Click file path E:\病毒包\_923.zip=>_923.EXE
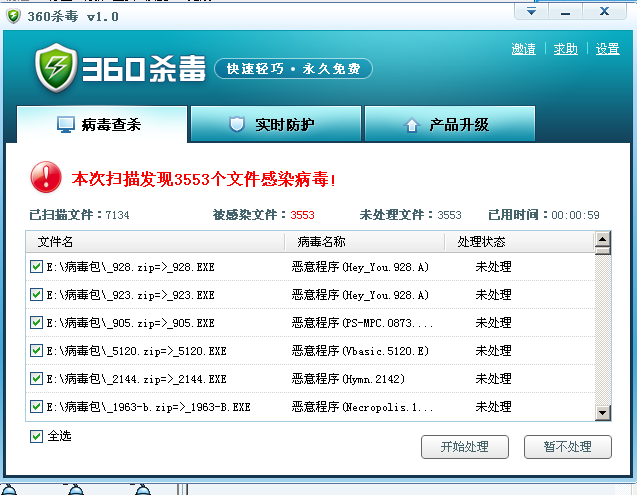The image size is (637, 495). click(x=130, y=295)
